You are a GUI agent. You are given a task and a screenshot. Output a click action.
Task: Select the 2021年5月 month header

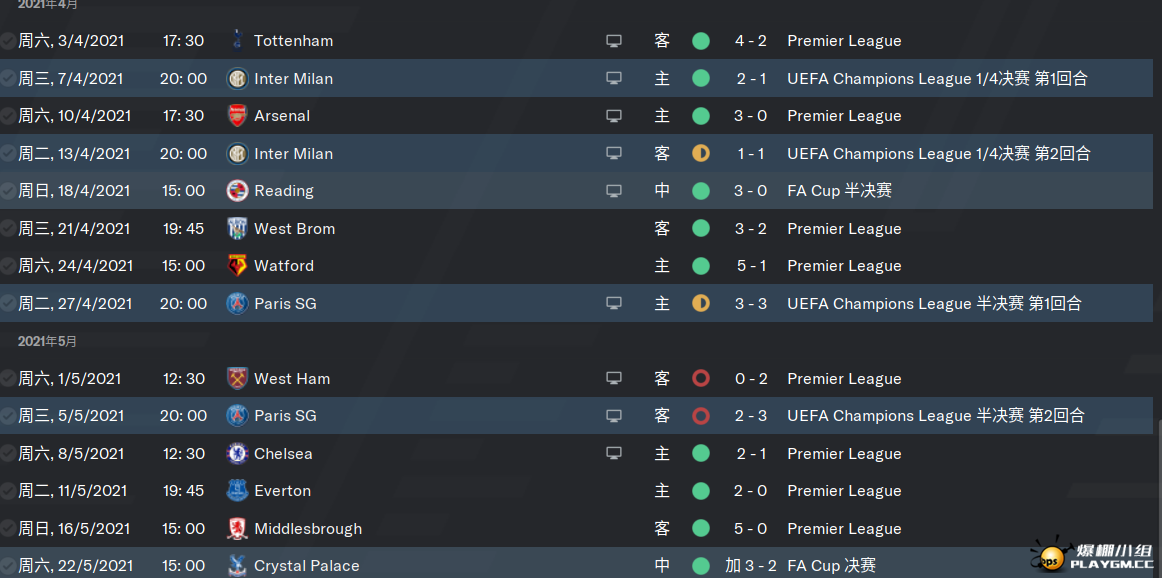47,341
